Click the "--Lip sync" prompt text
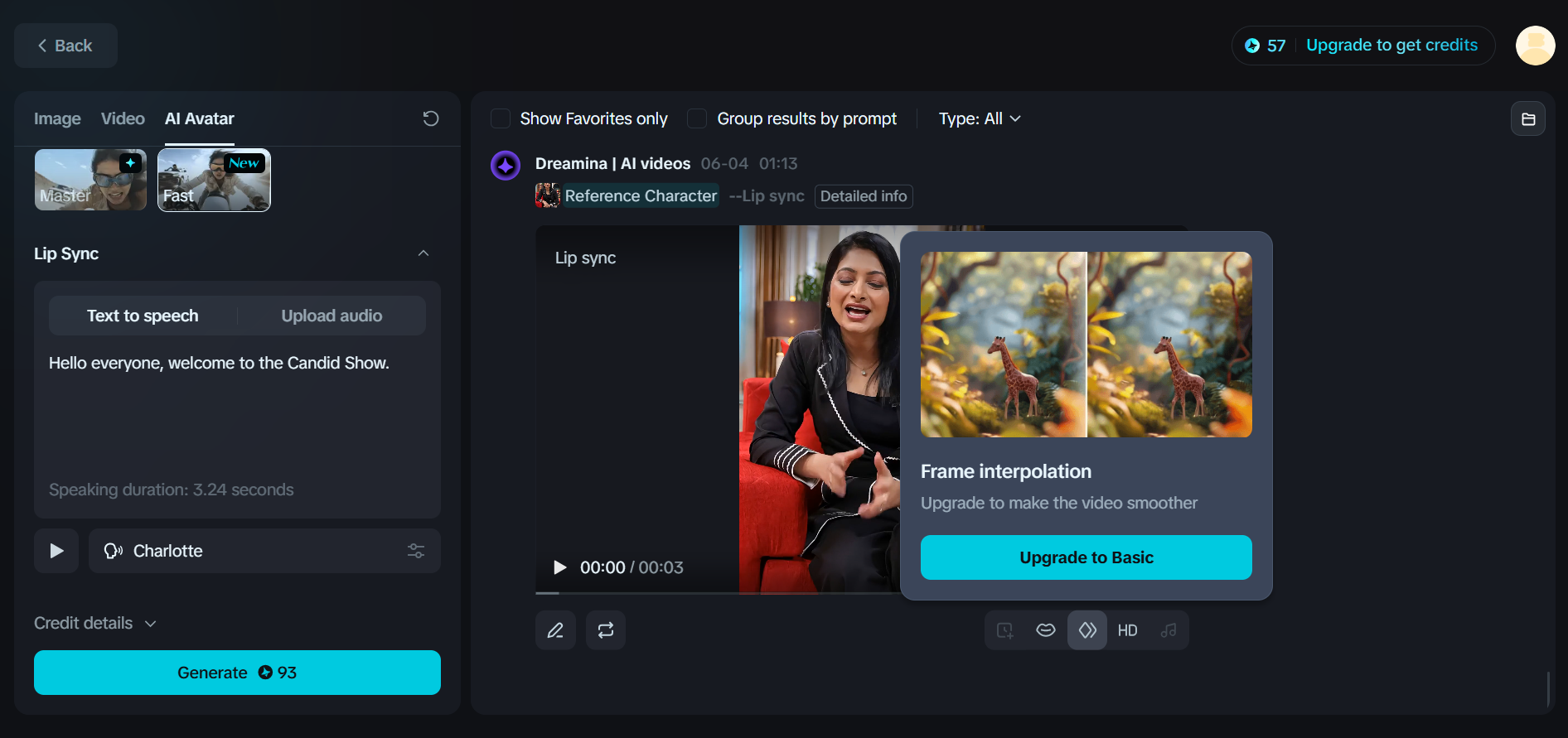Viewport: 1568px width, 738px height. [767, 195]
